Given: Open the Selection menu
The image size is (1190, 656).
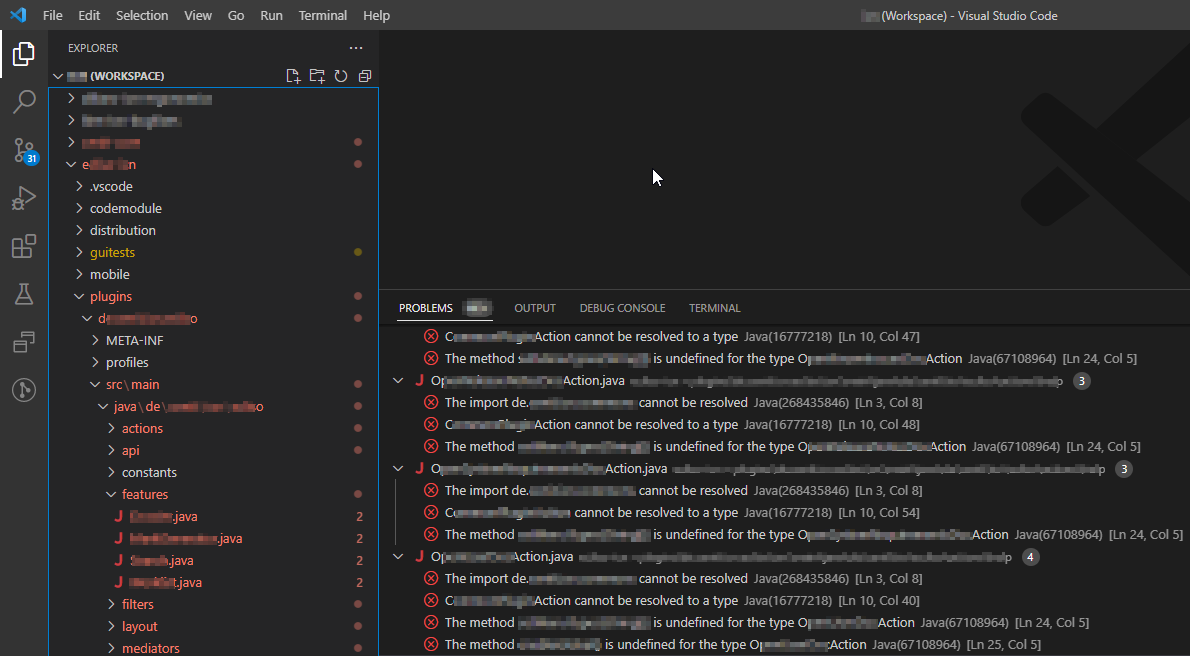Looking at the screenshot, I should click(142, 15).
